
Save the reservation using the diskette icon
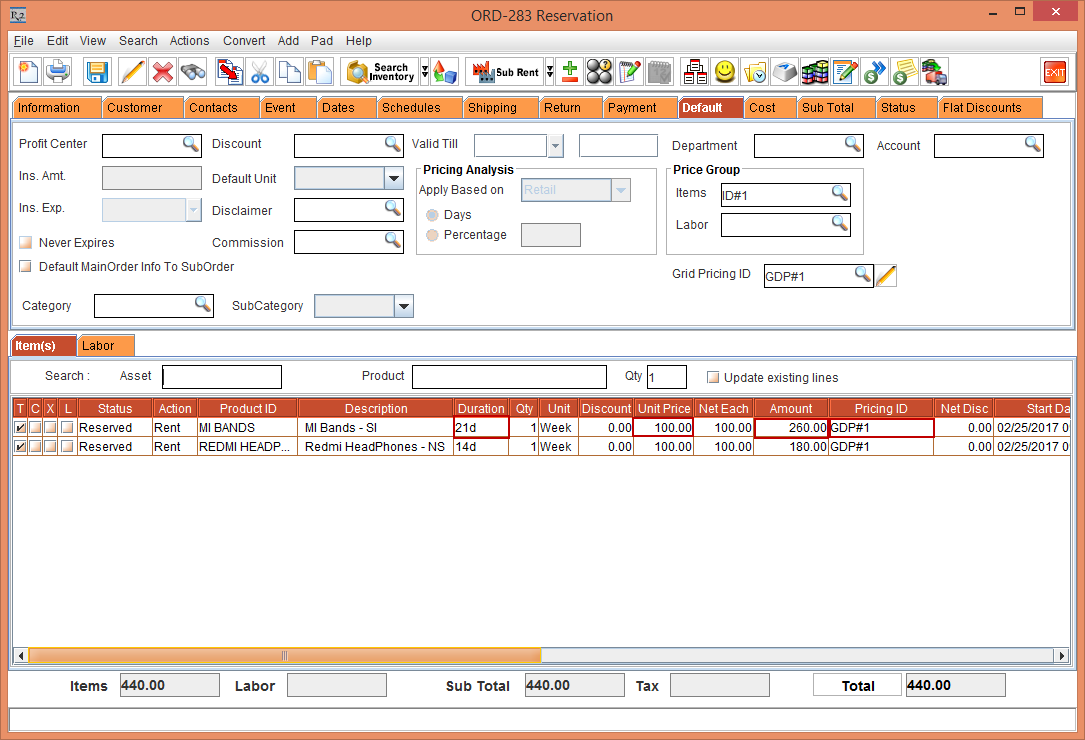[x=94, y=71]
